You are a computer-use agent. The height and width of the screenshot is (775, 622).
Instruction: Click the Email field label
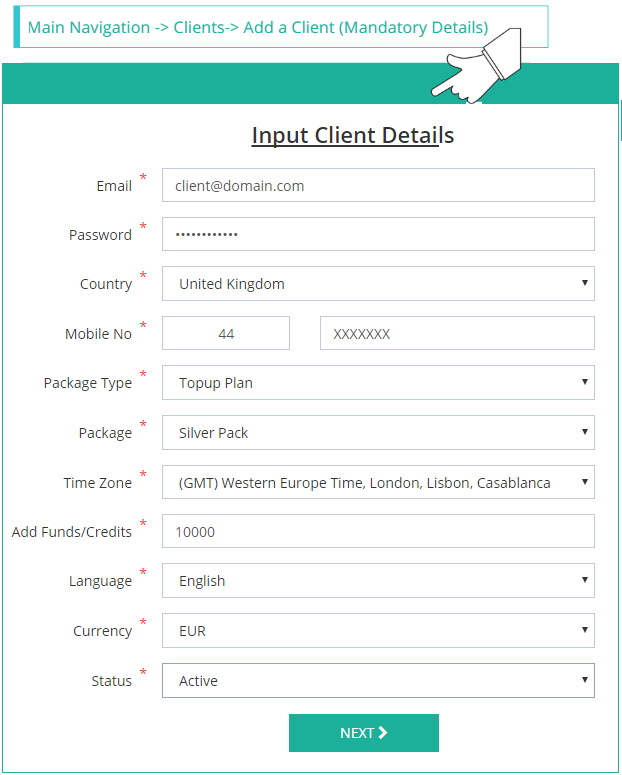coord(114,186)
